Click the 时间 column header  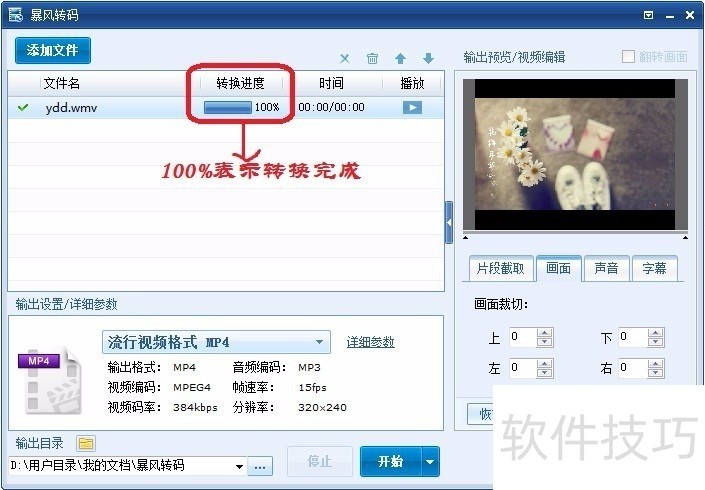coord(331,83)
